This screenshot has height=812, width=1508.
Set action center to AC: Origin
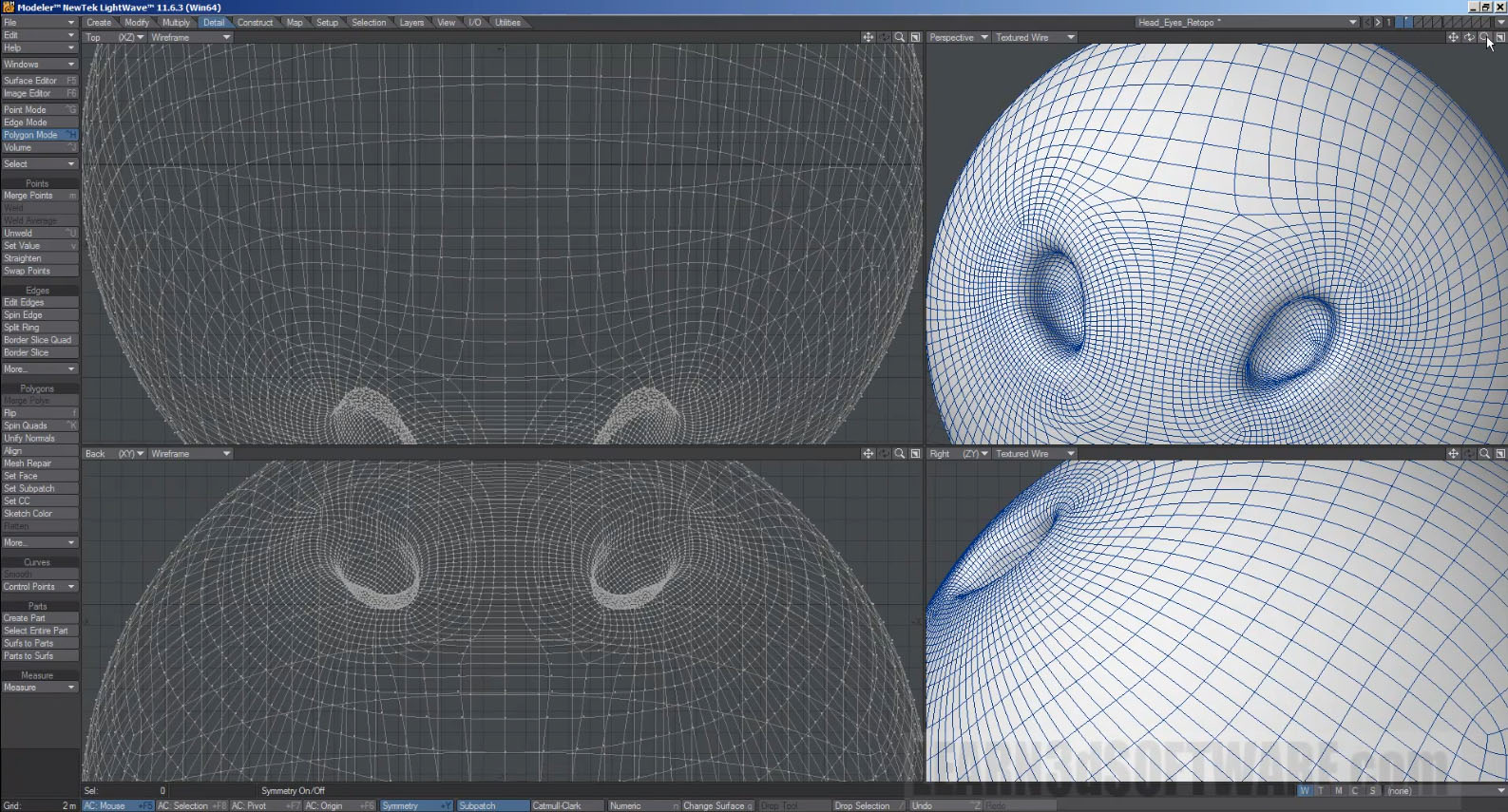point(340,806)
